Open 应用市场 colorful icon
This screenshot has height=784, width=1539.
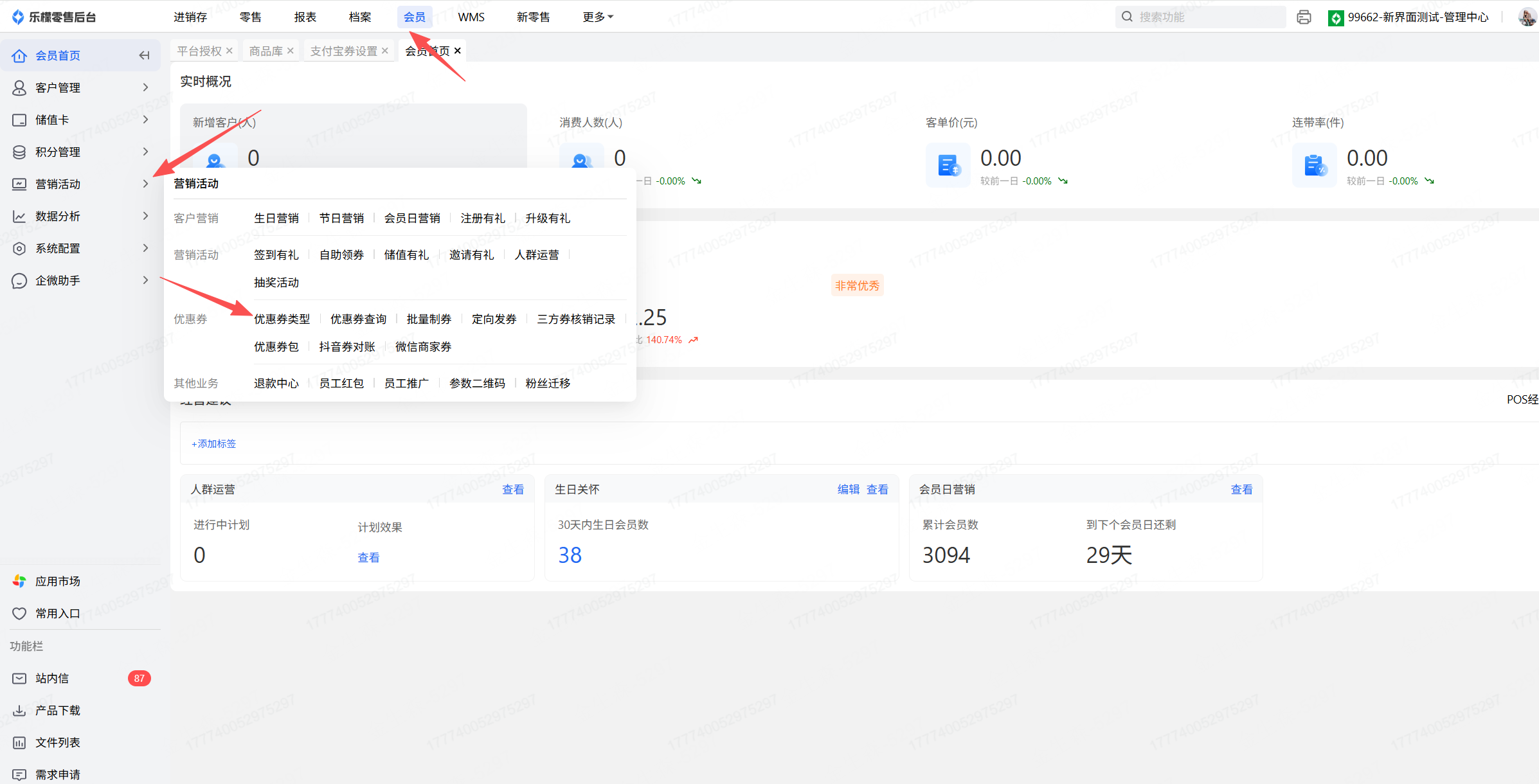coord(19,582)
